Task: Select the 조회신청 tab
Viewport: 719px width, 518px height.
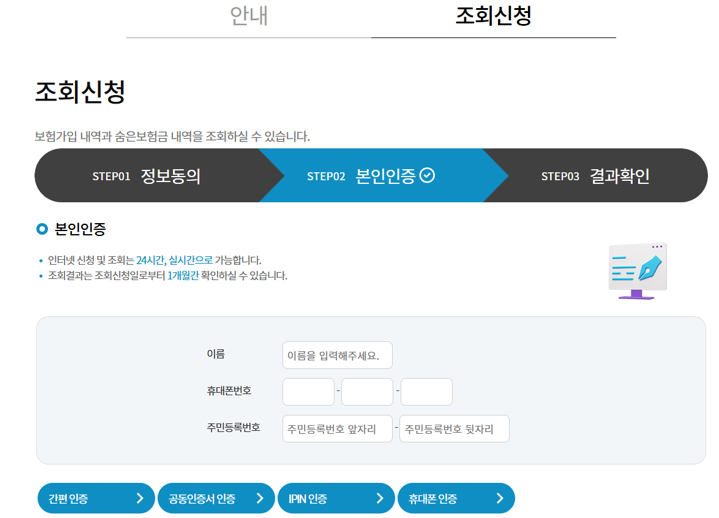Action: coord(493,18)
